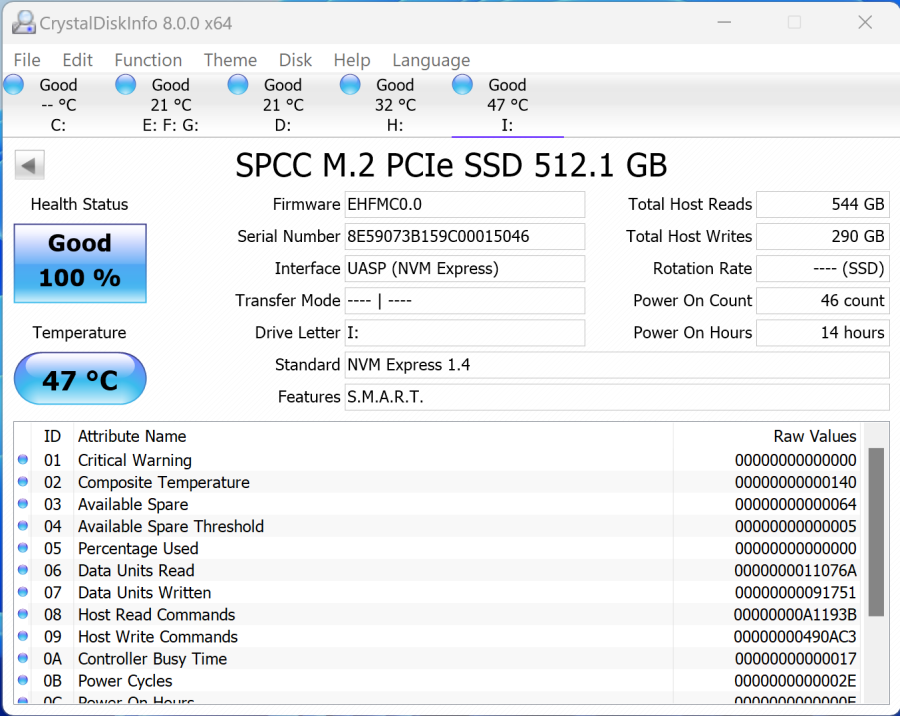Click the Firmware field EHFMC0.0
This screenshot has height=716, width=900.
pyautogui.click(x=465, y=204)
